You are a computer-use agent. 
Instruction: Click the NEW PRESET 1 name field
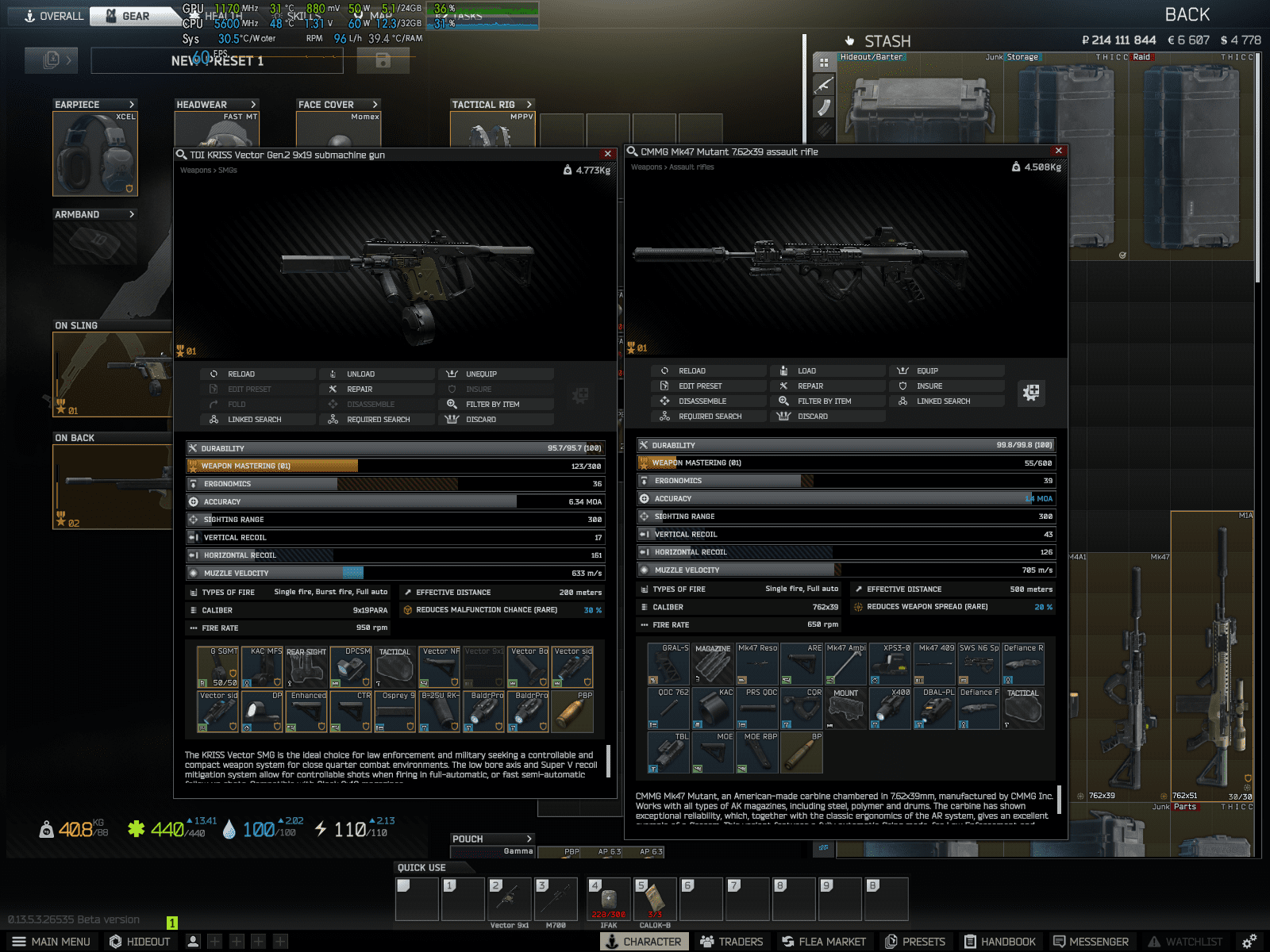tap(217, 60)
